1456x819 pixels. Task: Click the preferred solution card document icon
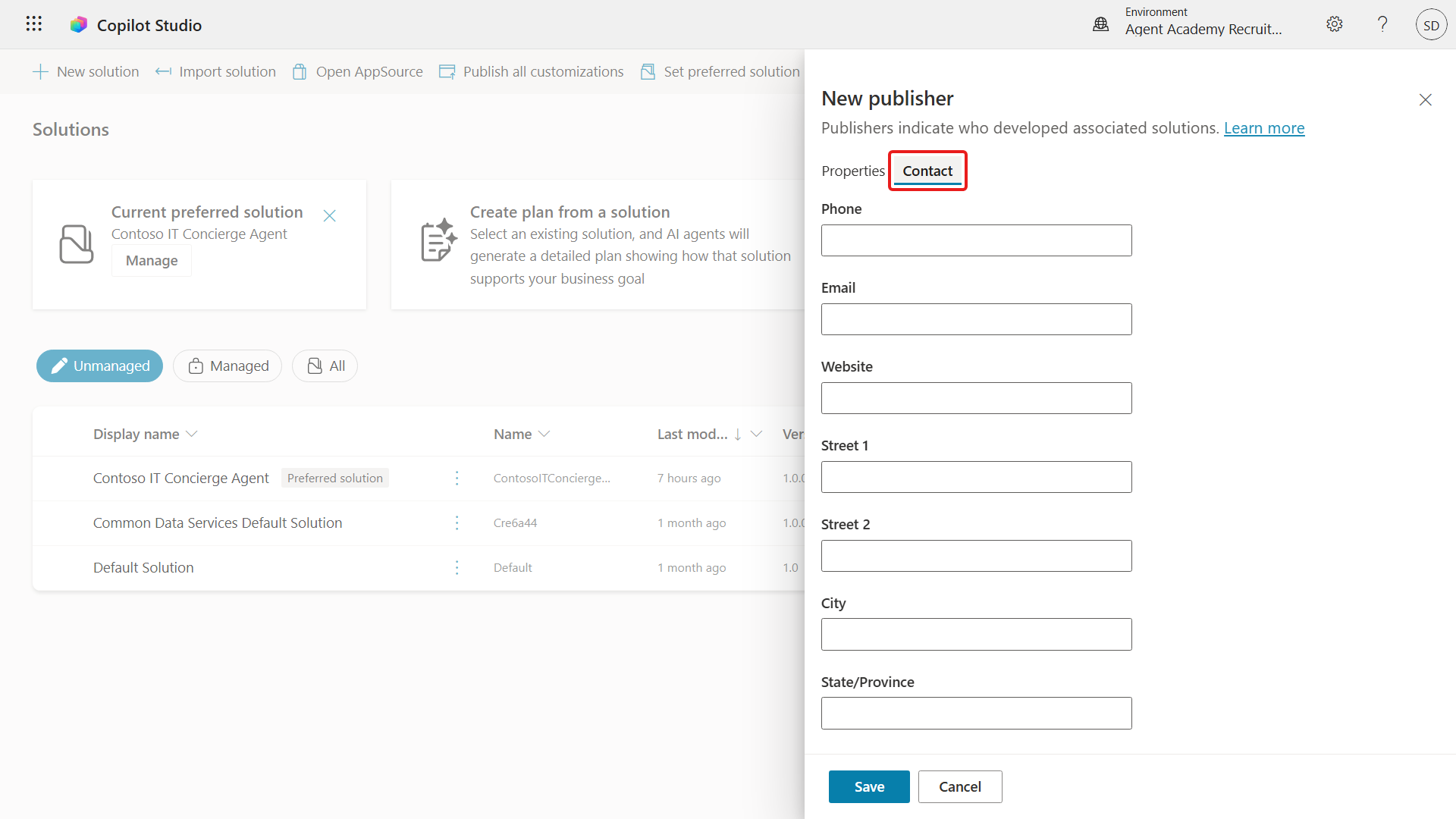[x=77, y=243]
